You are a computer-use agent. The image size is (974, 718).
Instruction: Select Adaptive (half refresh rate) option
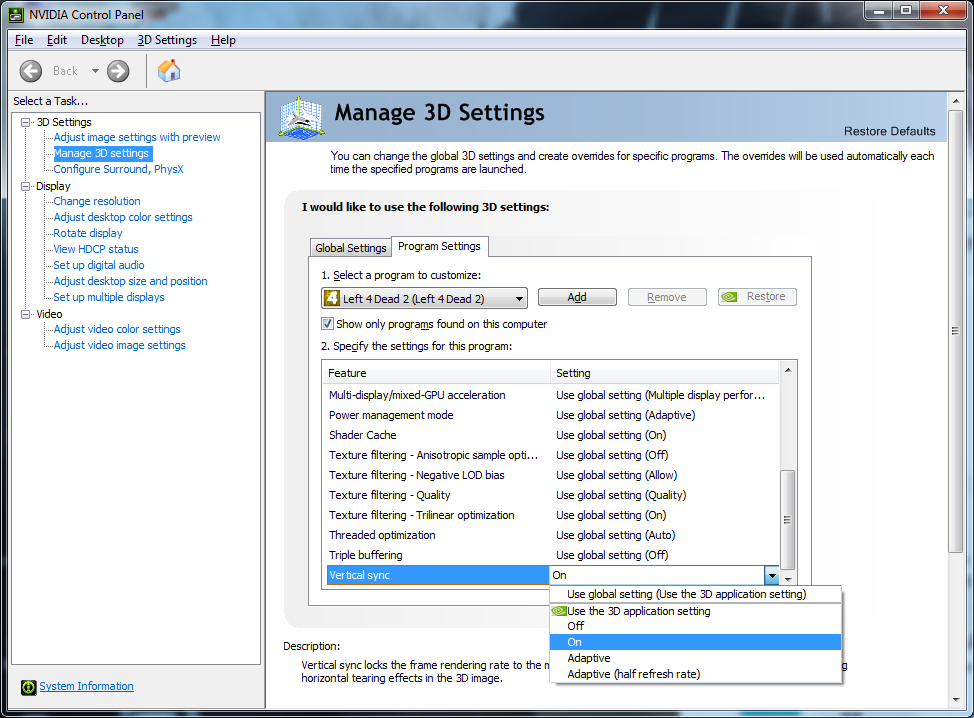(x=695, y=675)
